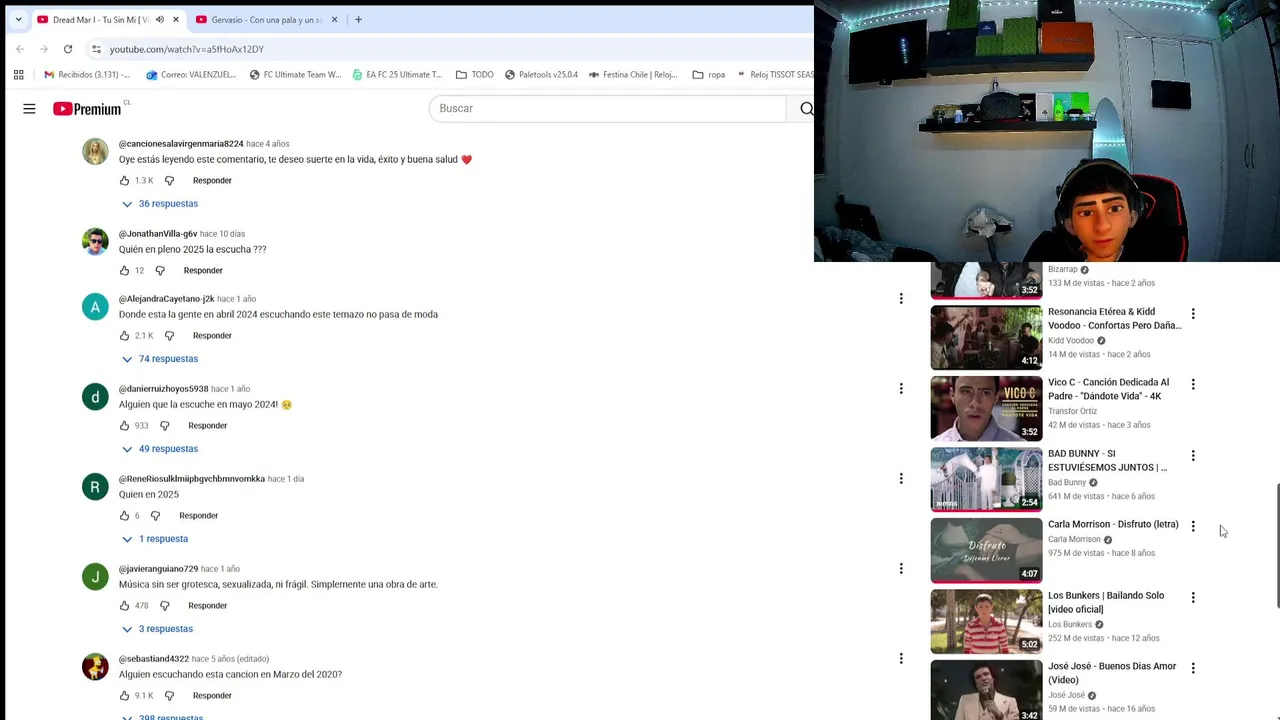Open ropa bookmarks folder

pos(708,74)
